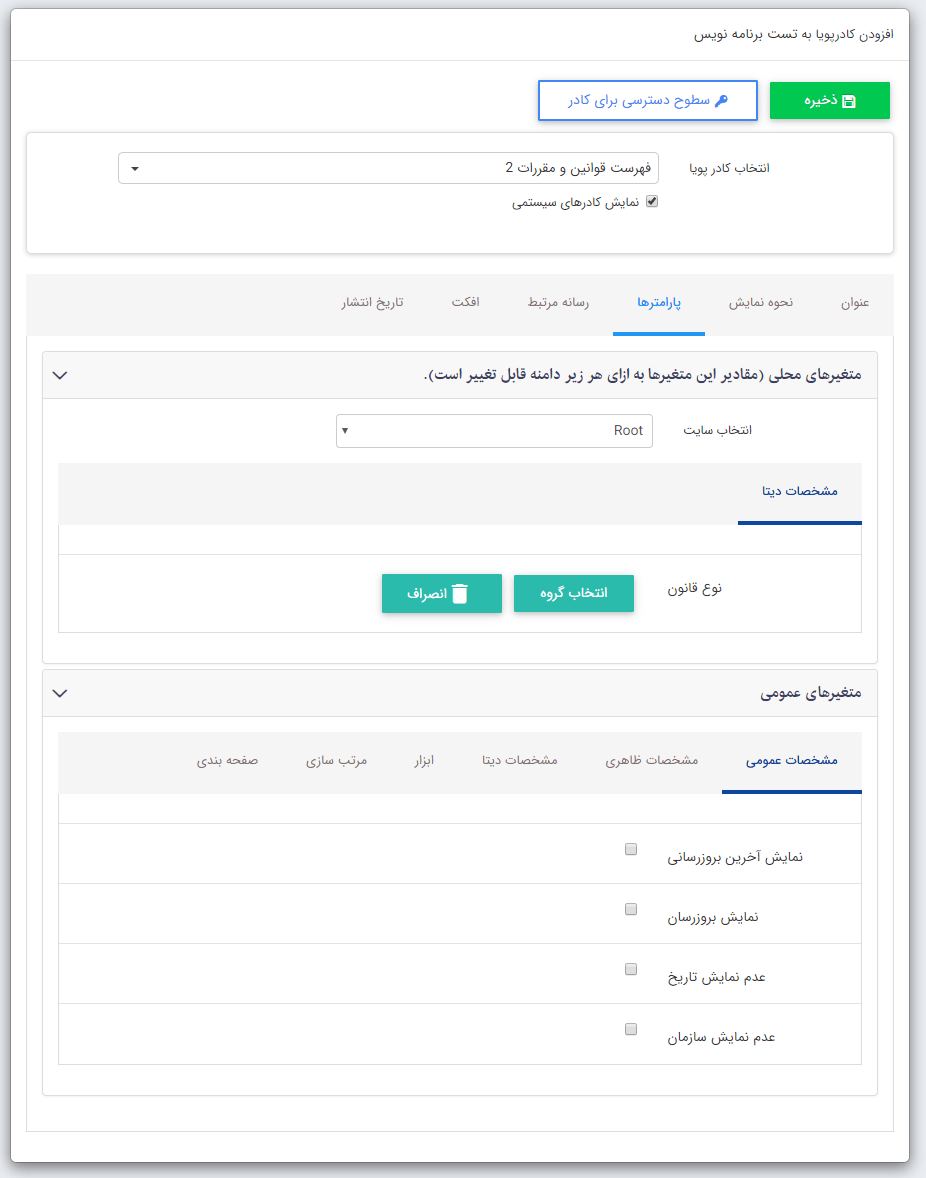Click the floppy disk icon on the ذخیره button
This screenshot has width=926, height=1178.
(849, 100)
